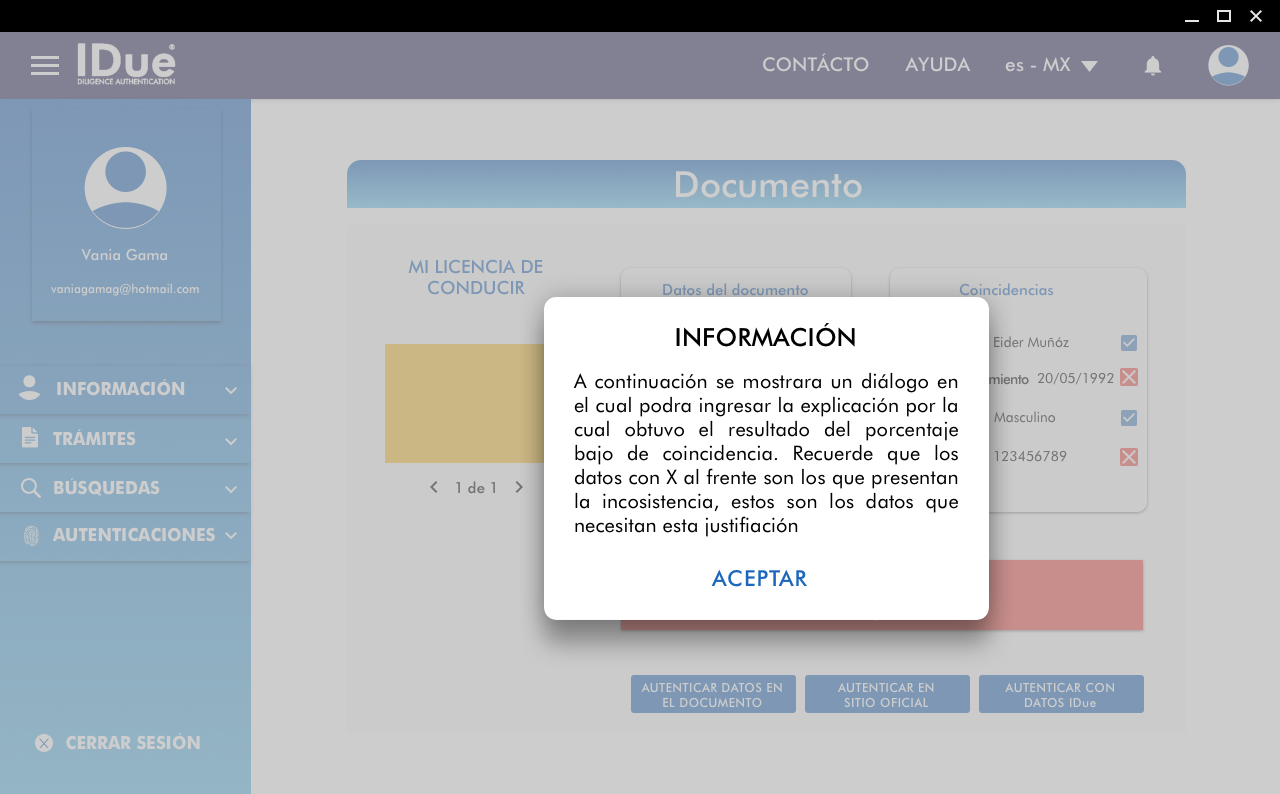Click the Trámites document icon
Screen dimensions: 1280x794
tap(30, 438)
